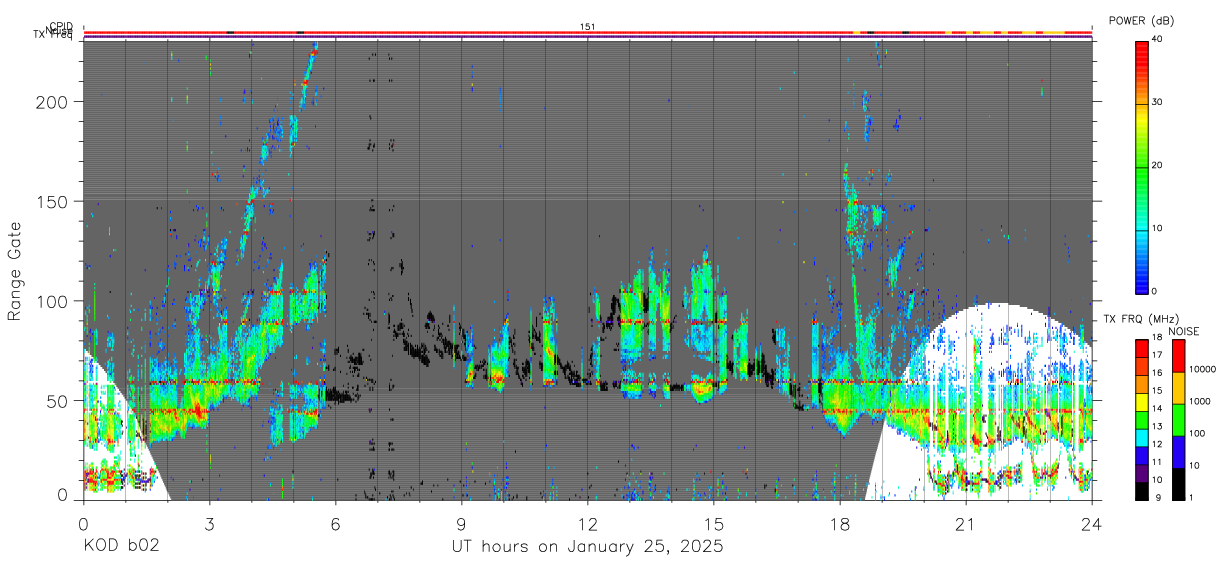The height and width of the screenshot is (567, 1228).
Task: Click the "9" UT hour tick label
Action: (x=462, y=523)
